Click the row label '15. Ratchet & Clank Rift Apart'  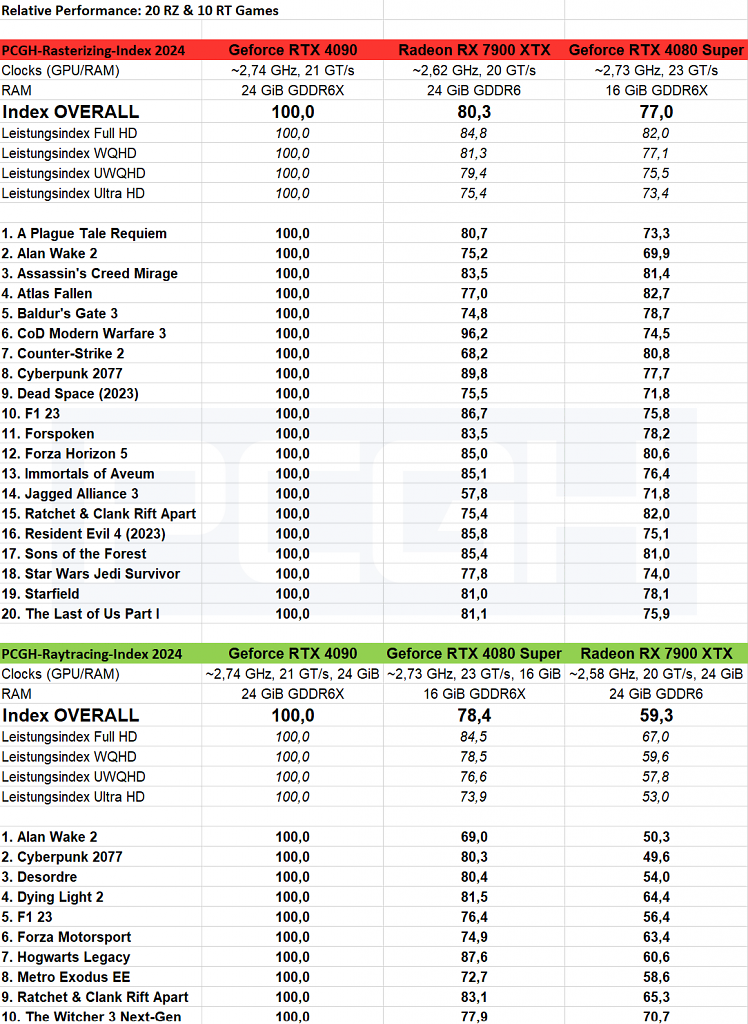tap(99, 514)
